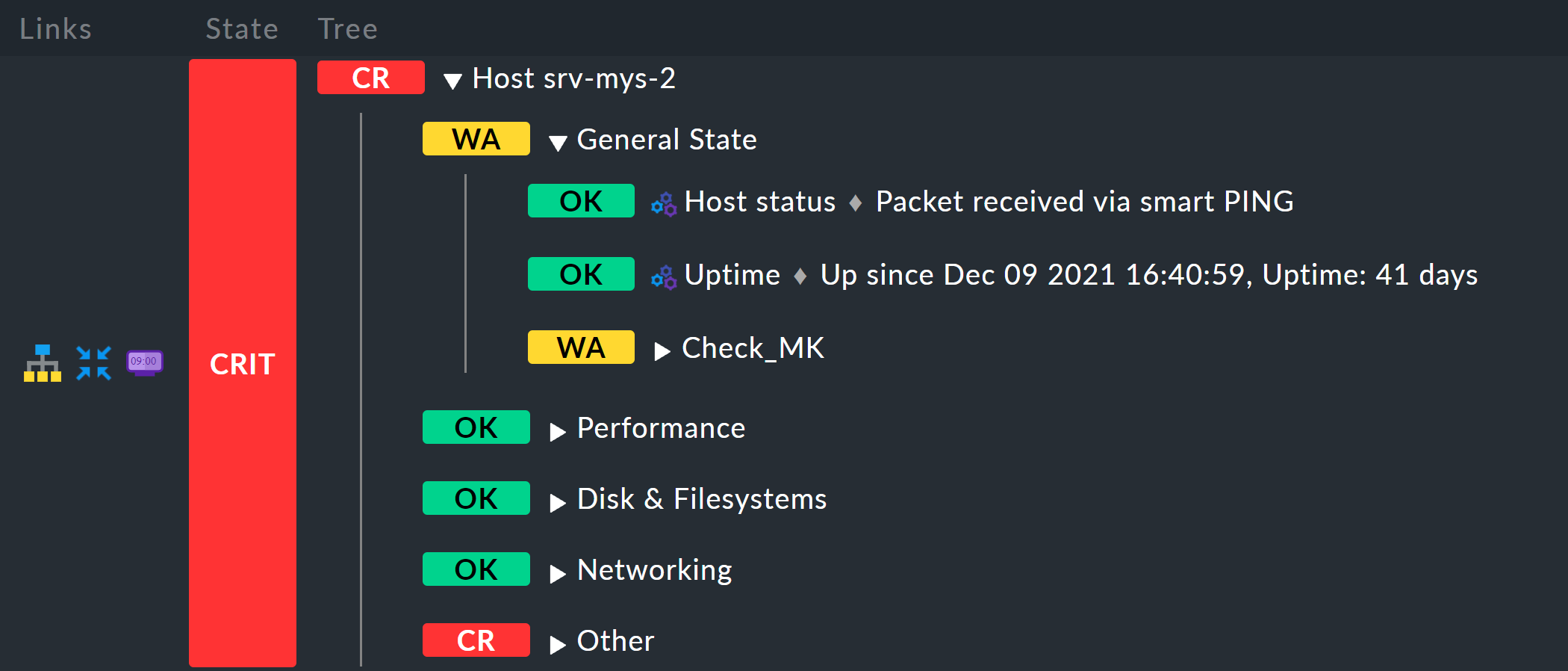Click the OK badge next to Uptime
Image resolution: width=1568 pixels, height=671 pixels.
[x=581, y=273]
